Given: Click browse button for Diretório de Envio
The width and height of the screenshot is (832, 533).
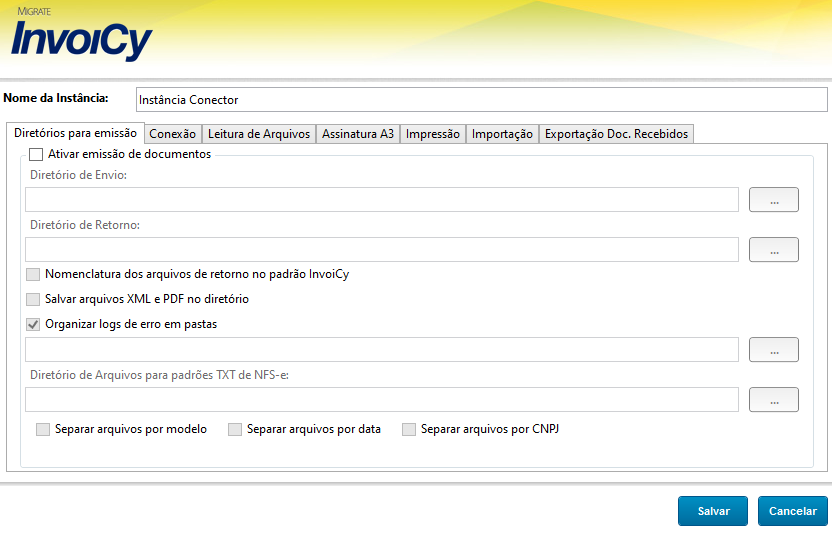Looking at the screenshot, I should pos(773,200).
